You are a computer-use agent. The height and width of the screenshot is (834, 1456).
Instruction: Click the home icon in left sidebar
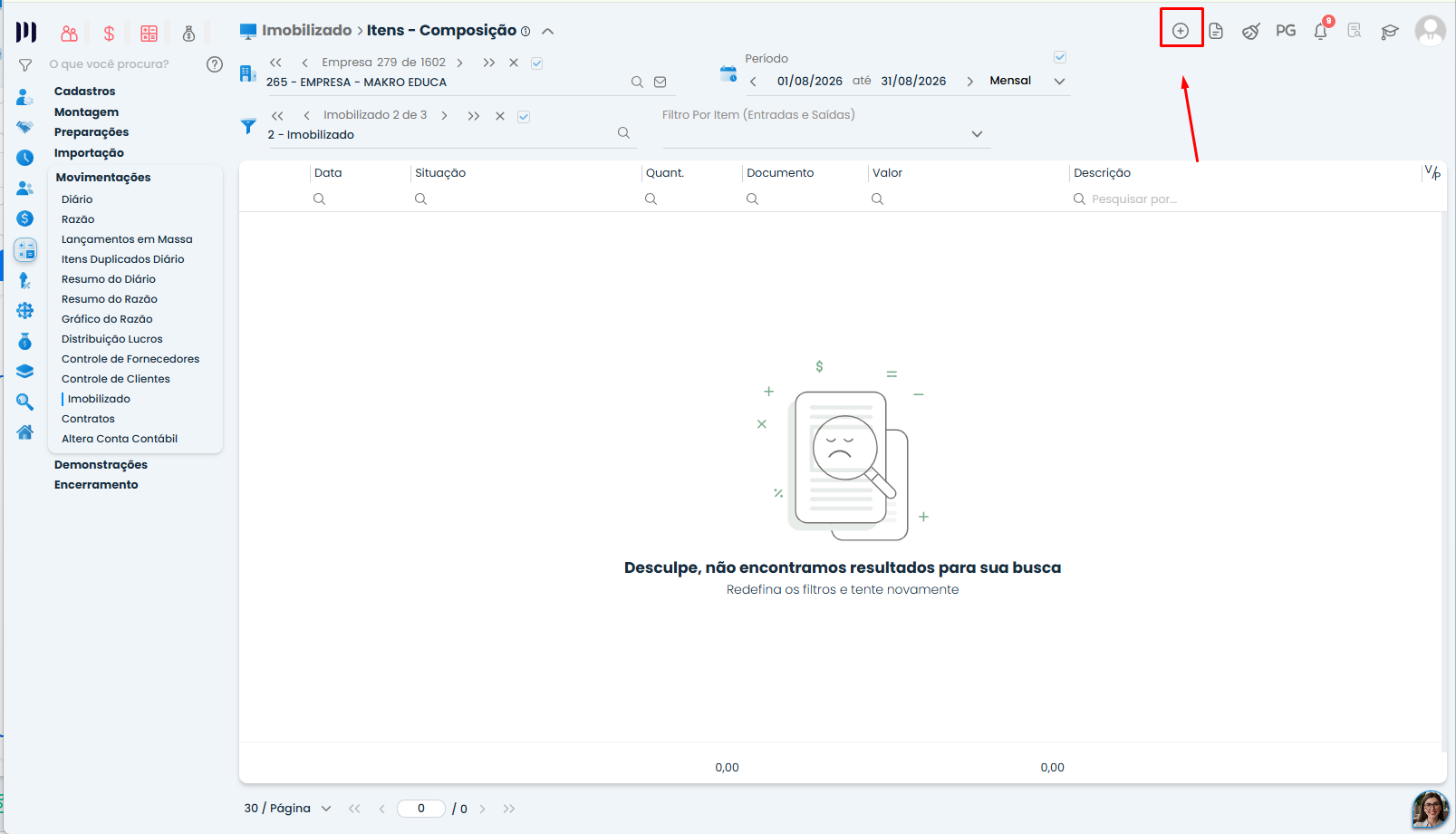25,432
